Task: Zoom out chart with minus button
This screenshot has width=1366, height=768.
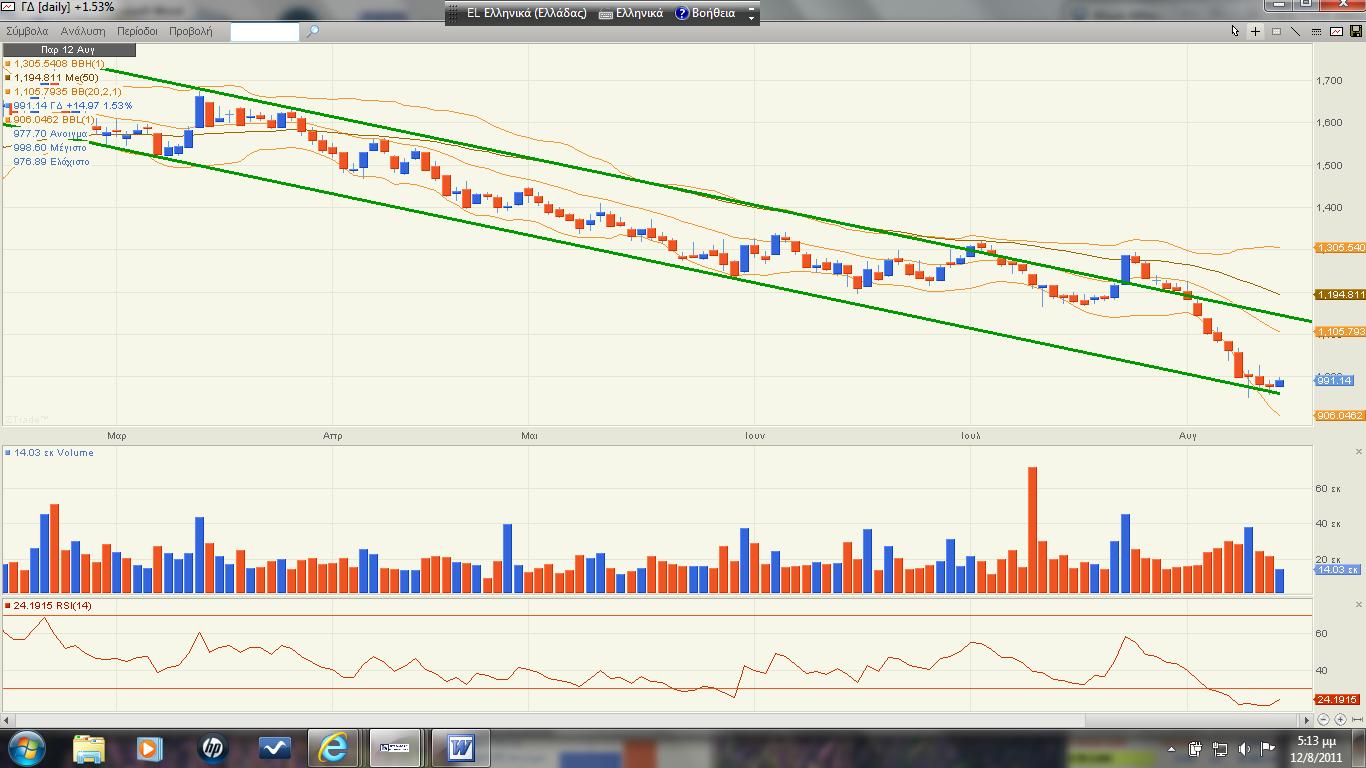Action: 1324,720
